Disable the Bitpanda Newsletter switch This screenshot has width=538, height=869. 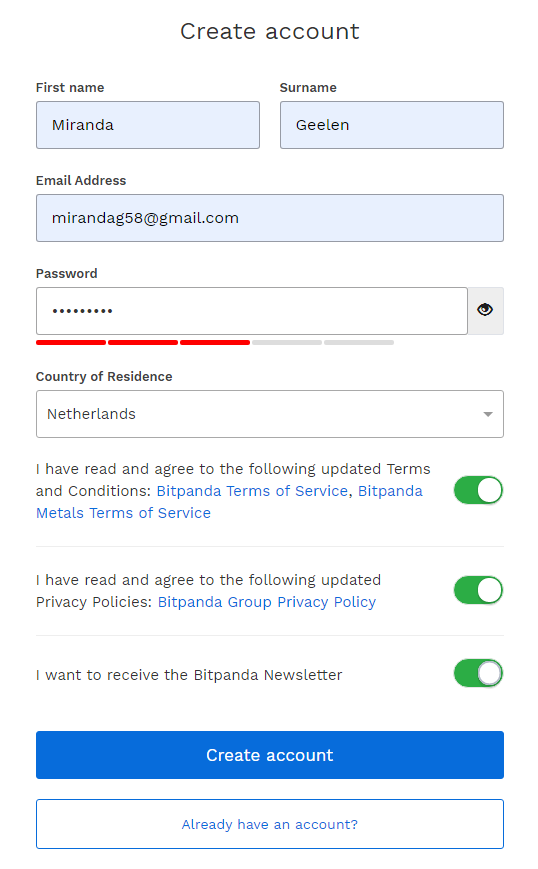(478, 673)
